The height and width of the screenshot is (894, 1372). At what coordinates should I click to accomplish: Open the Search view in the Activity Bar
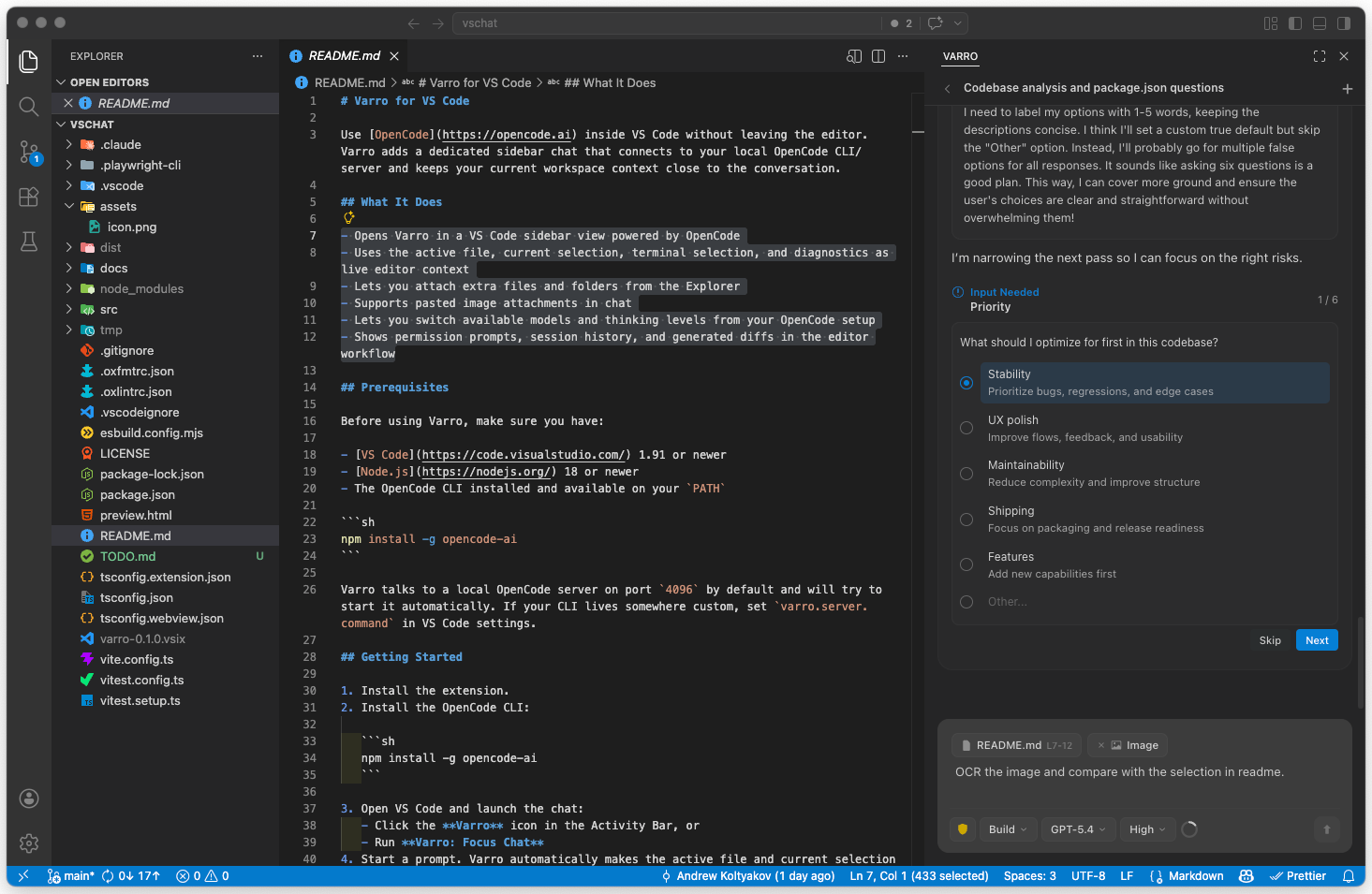[28, 107]
